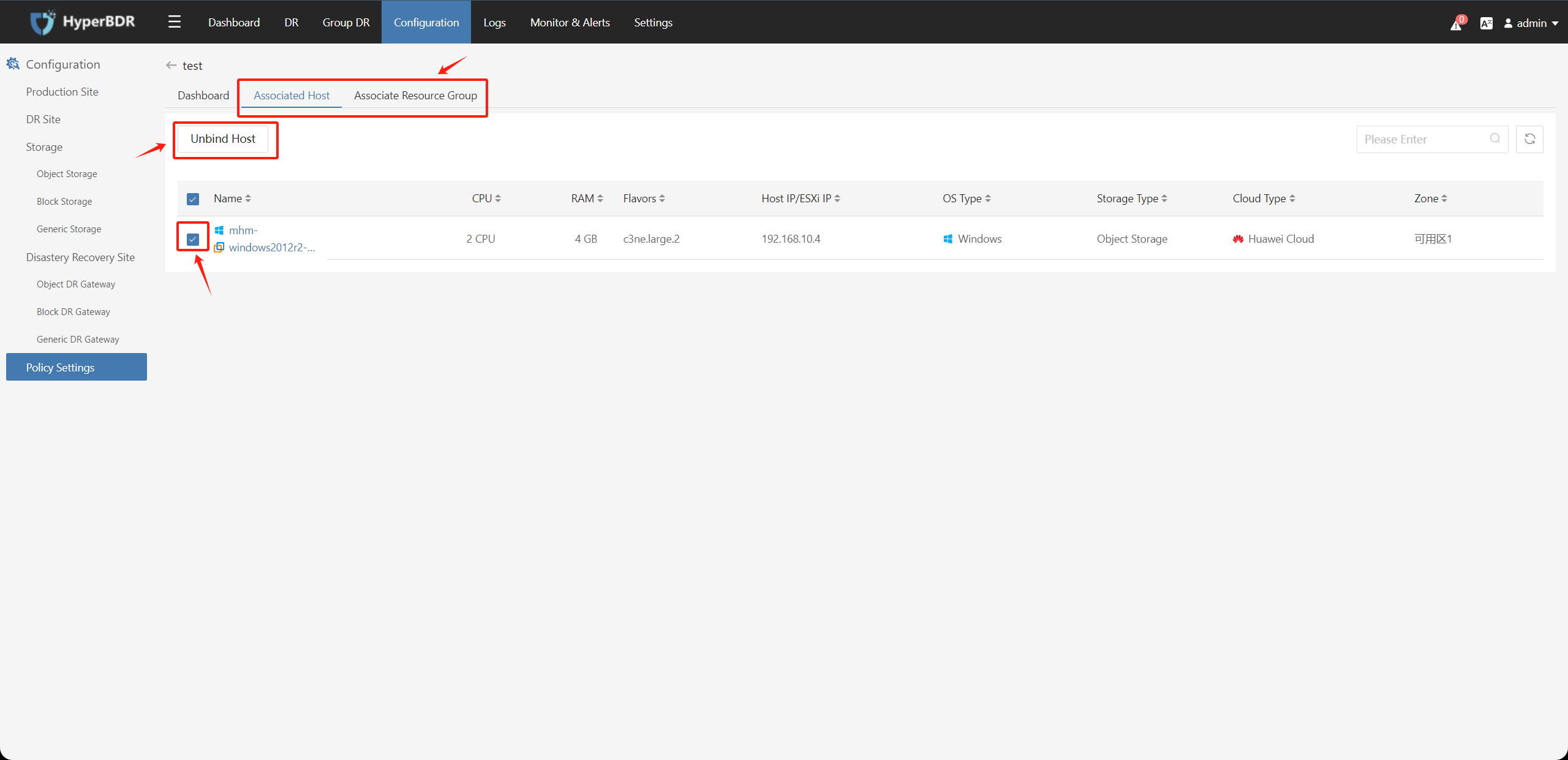Viewport: 1568px width, 760px height.
Task: Toggle the select-all header checkbox
Action: tap(193, 199)
